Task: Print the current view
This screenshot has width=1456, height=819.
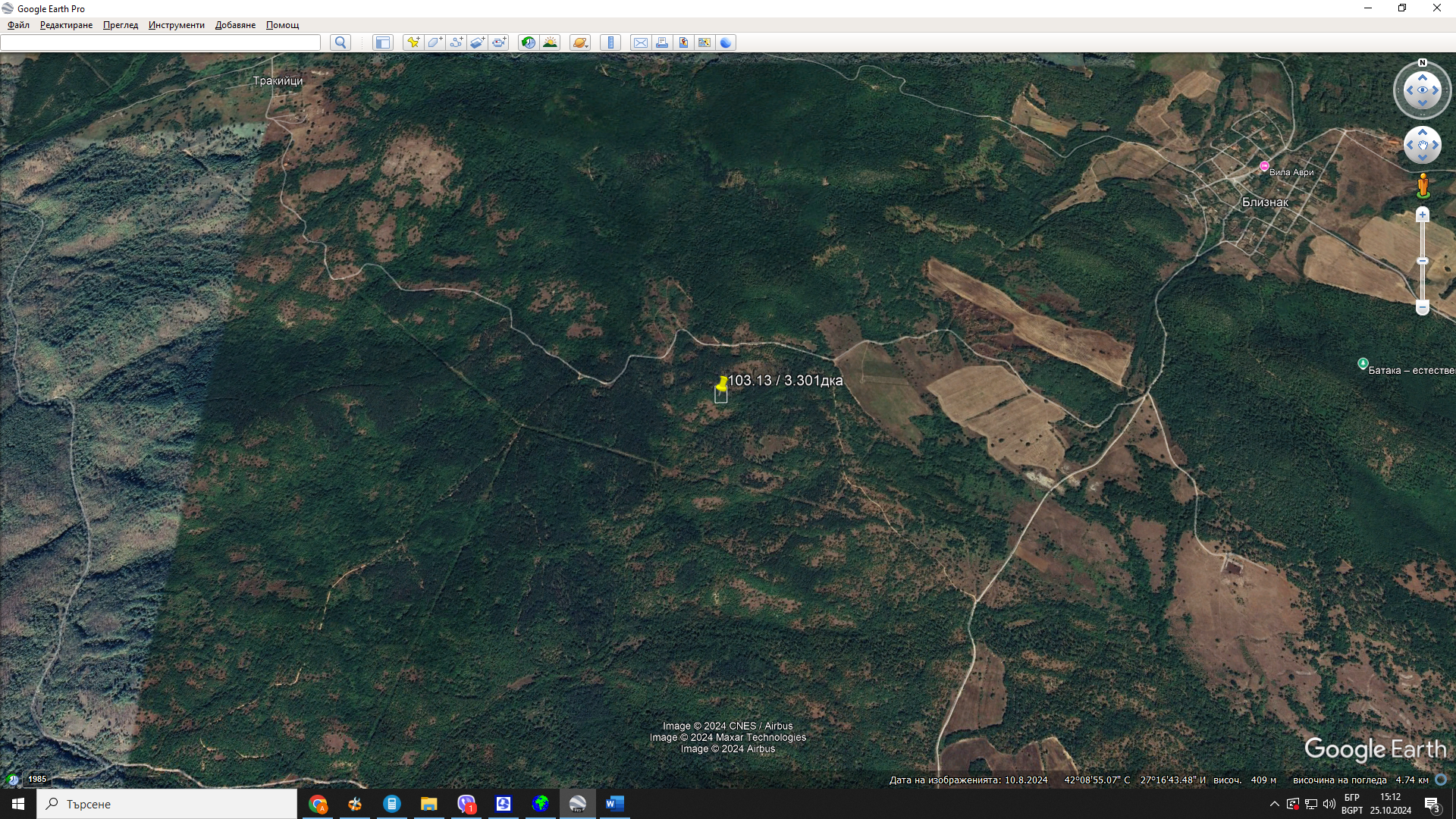Action: click(662, 42)
